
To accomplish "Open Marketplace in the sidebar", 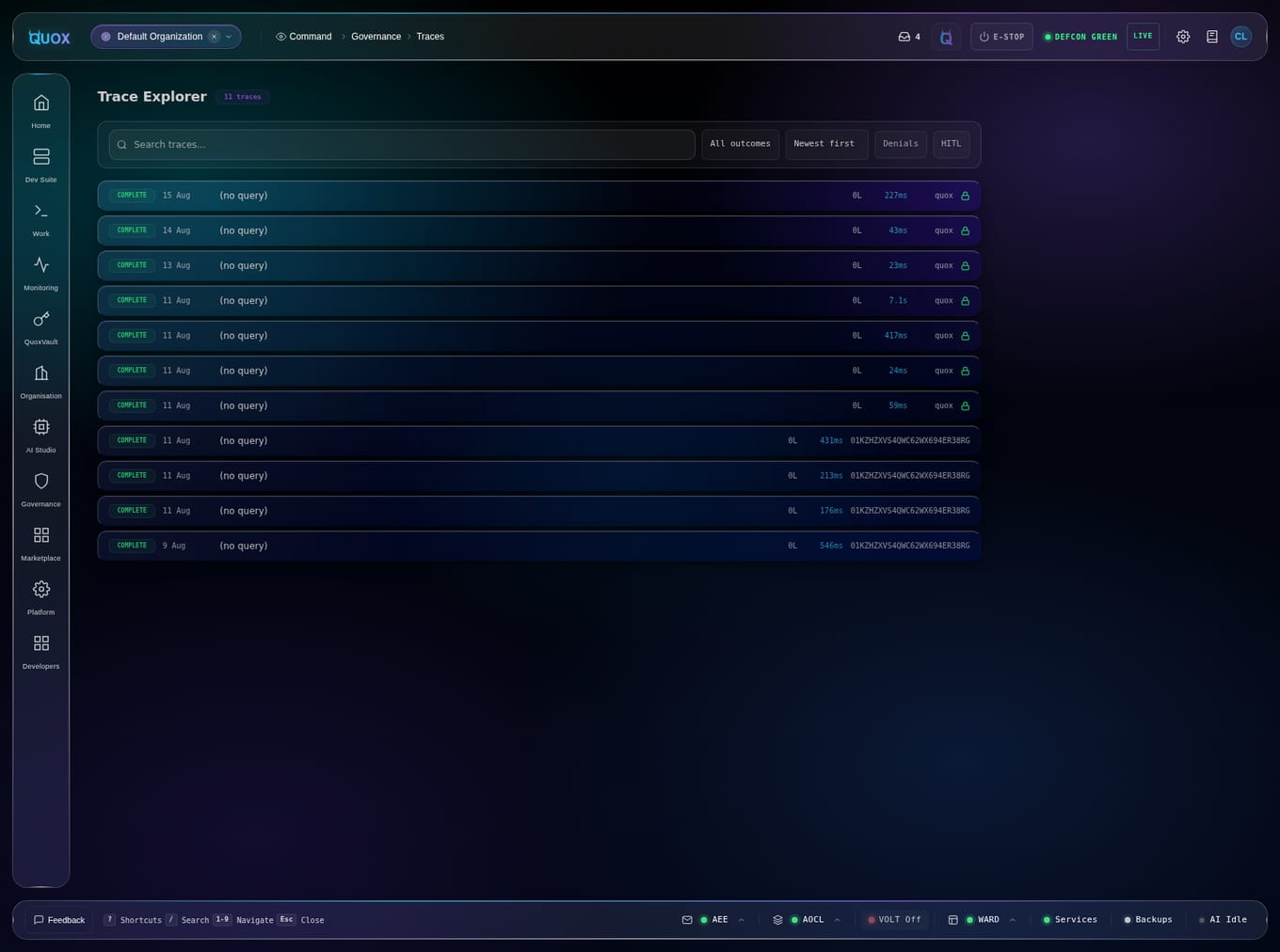I will tap(40, 543).
